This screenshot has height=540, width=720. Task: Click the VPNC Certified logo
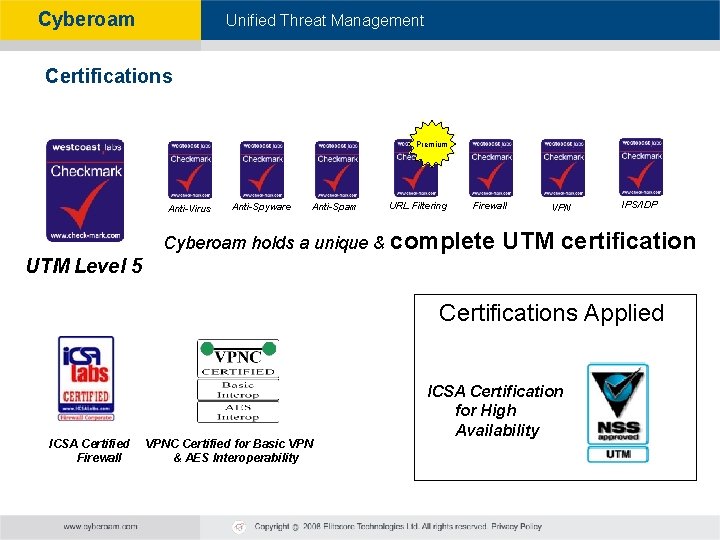(x=238, y=381)
